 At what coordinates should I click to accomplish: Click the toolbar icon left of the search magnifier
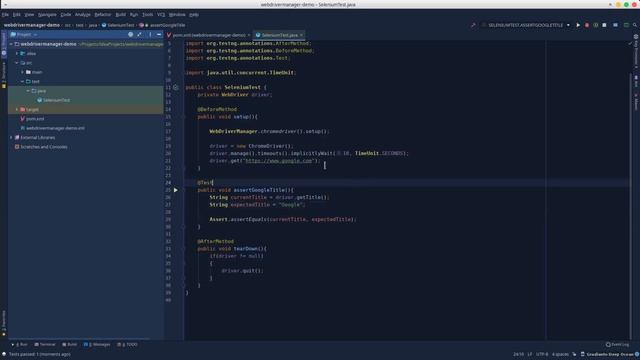[626, 25]
